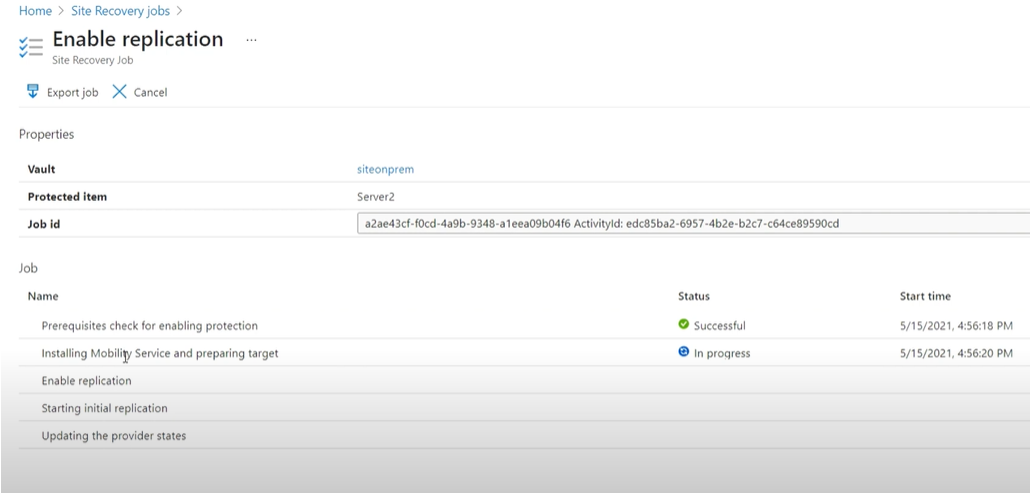Click inside the Job id field
This screenshot has height=493, width=1030.
pos(693,224)
